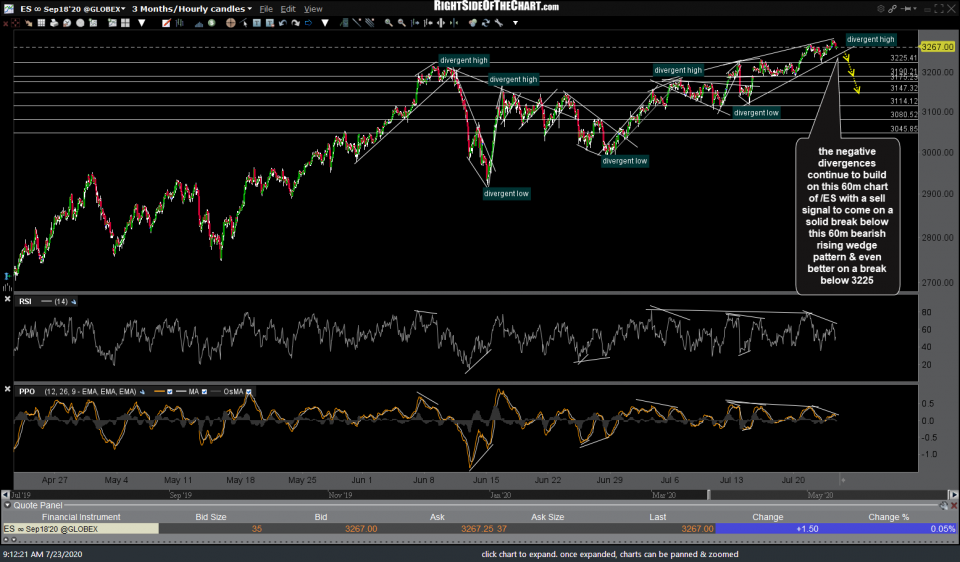Expand the last toolbar dropdown arrow after wrench
This screenshot has width=960, height=562.
pyautogui.click(x=515, y=23)
